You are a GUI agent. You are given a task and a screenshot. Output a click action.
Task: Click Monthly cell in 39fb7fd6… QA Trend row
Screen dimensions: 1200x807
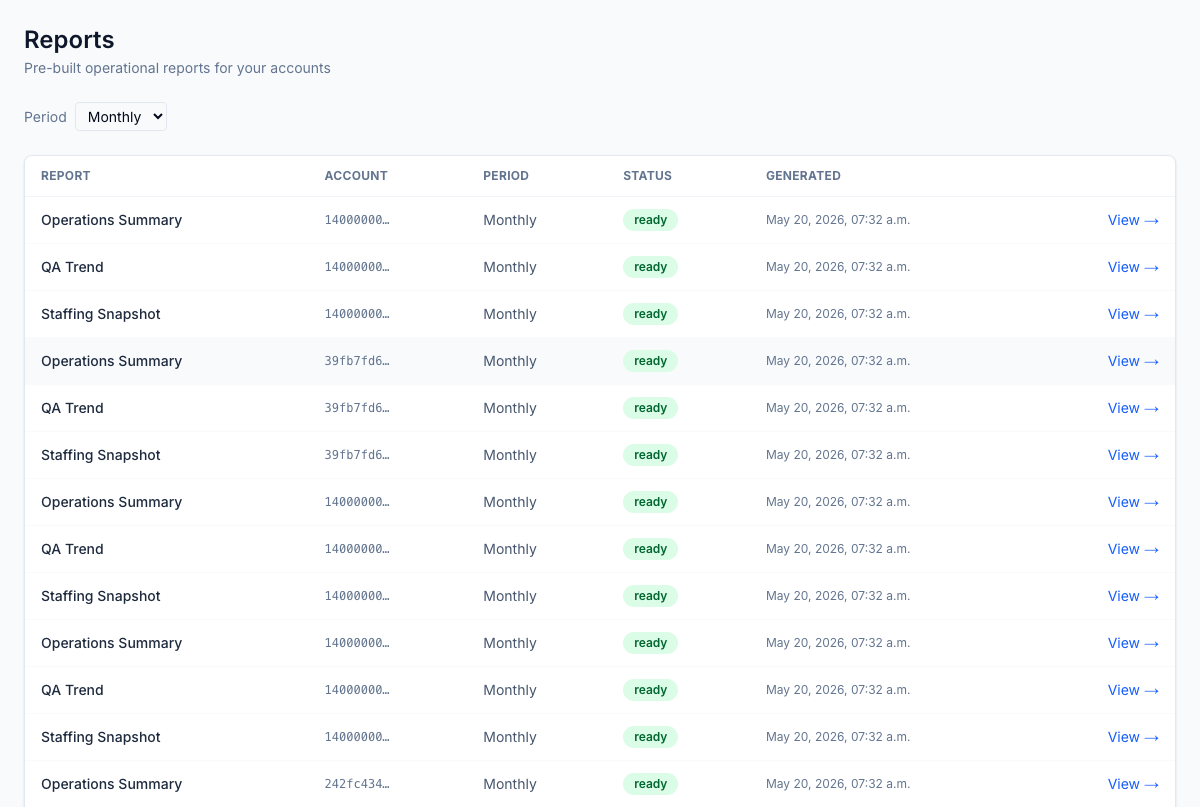point(510,408)
